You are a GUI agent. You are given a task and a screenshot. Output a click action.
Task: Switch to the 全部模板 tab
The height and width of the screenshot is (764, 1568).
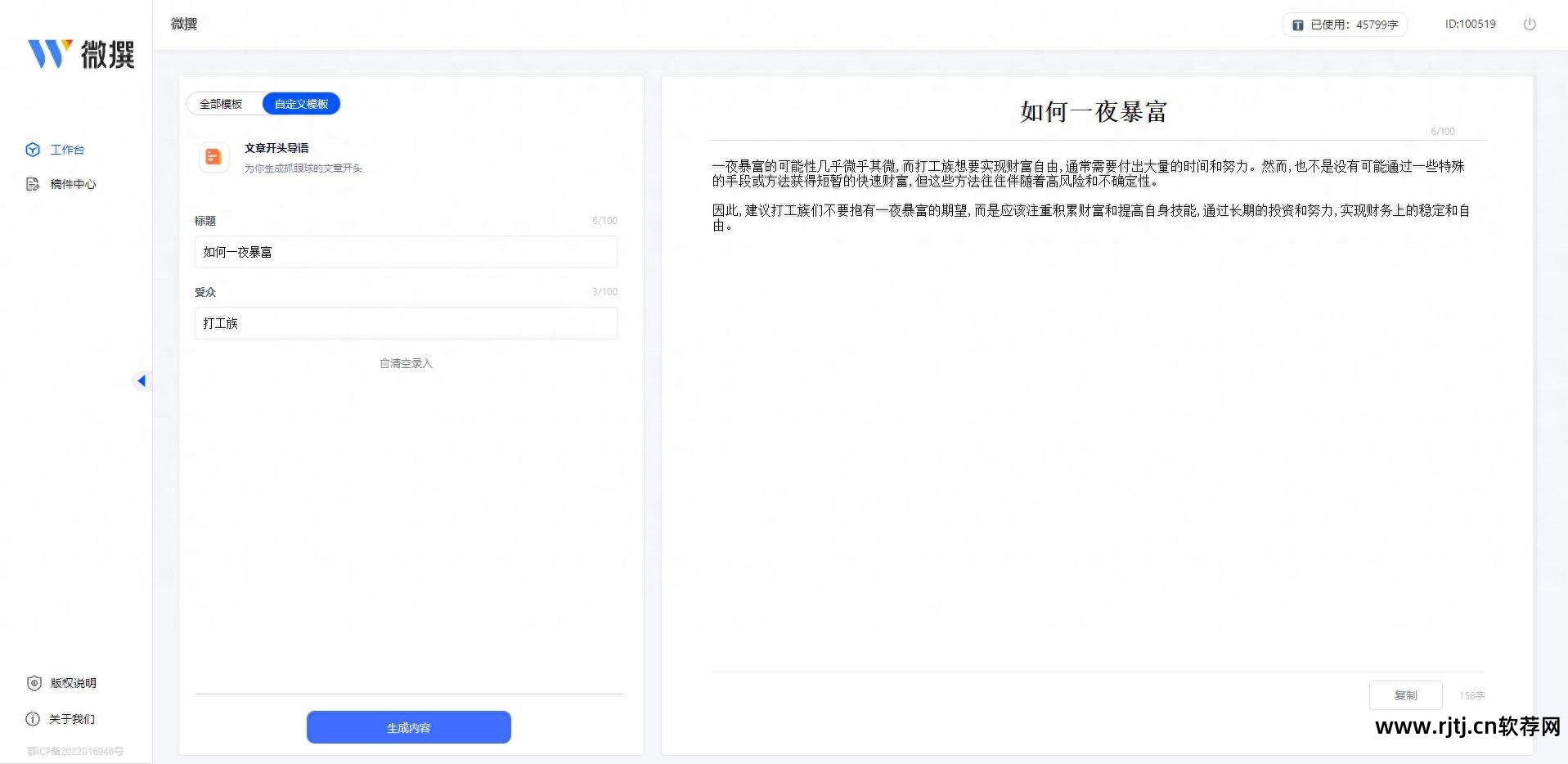(x=221, y=103)
